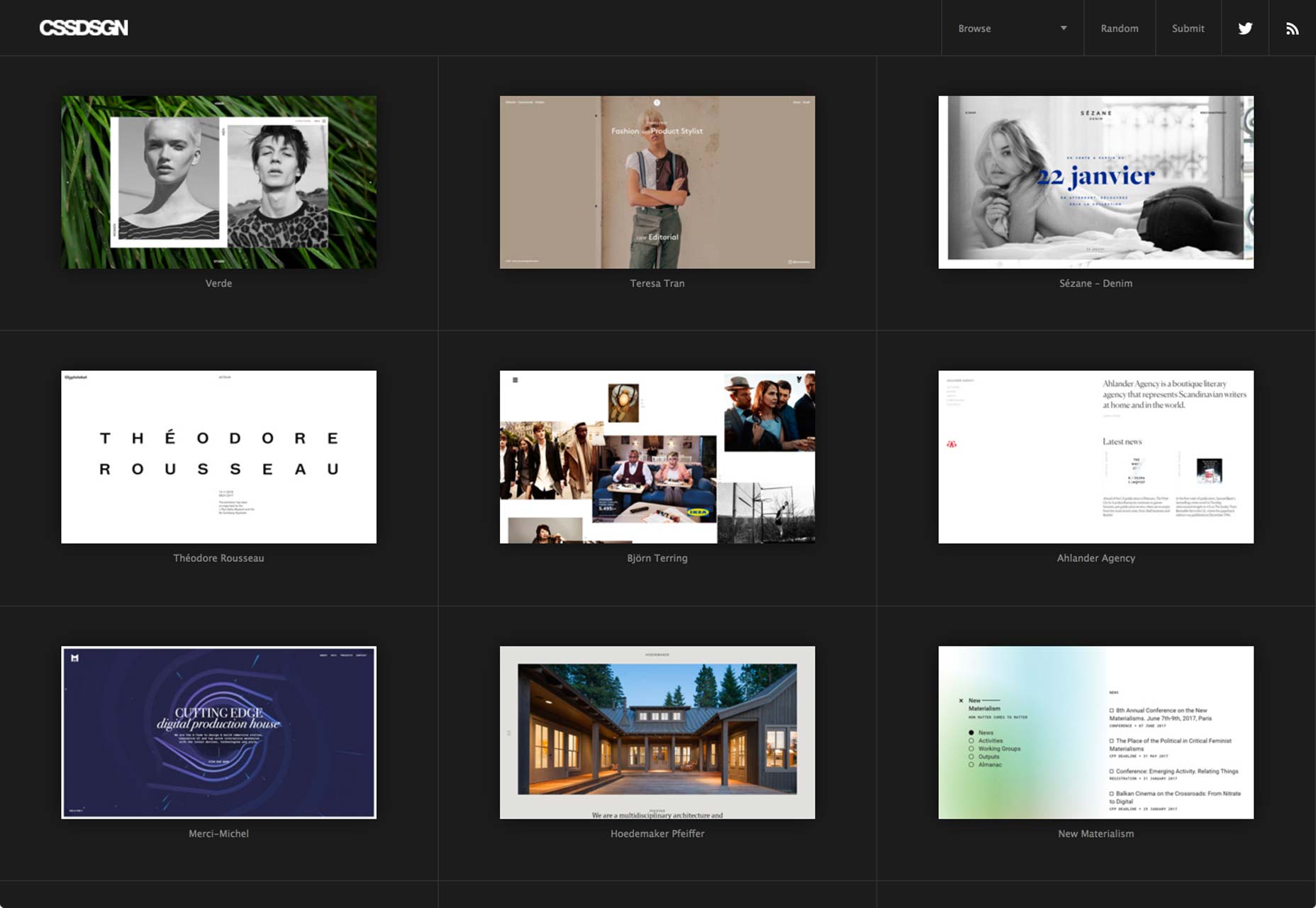Open the New Materialism screenshot
This screenshot has height=908, width=1316.
[1095, 731]
